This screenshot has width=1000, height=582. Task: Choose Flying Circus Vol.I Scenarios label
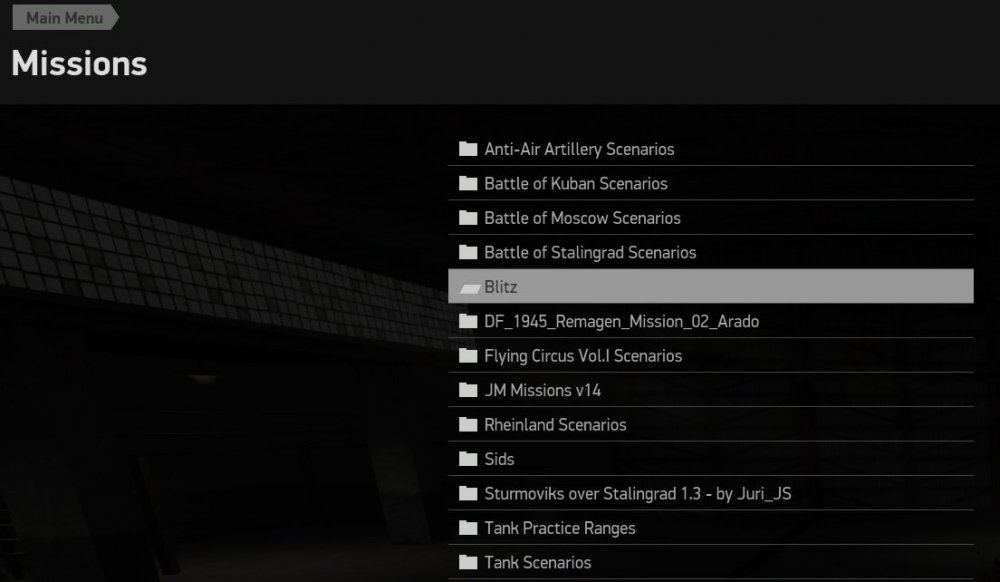[x=583, y=356]
